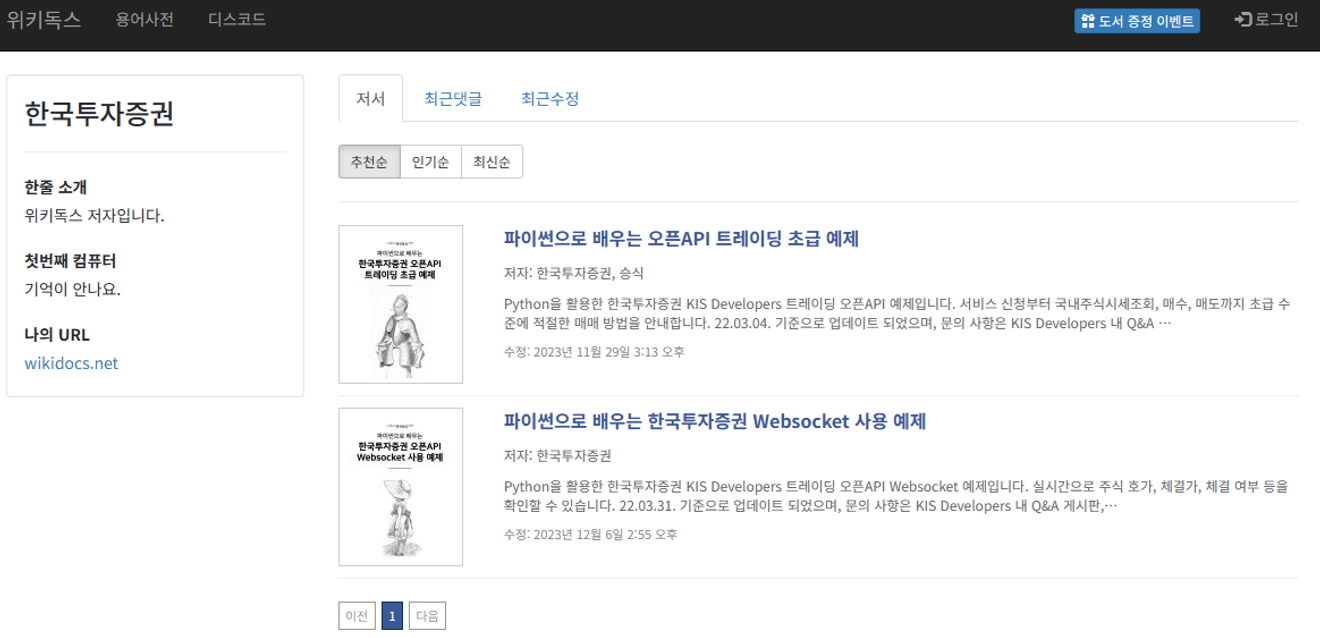Viewport: 1320px width, 638px height.
Task: Click the 도서 증정 이벤트 button
Action: (x=1137, y=21)
